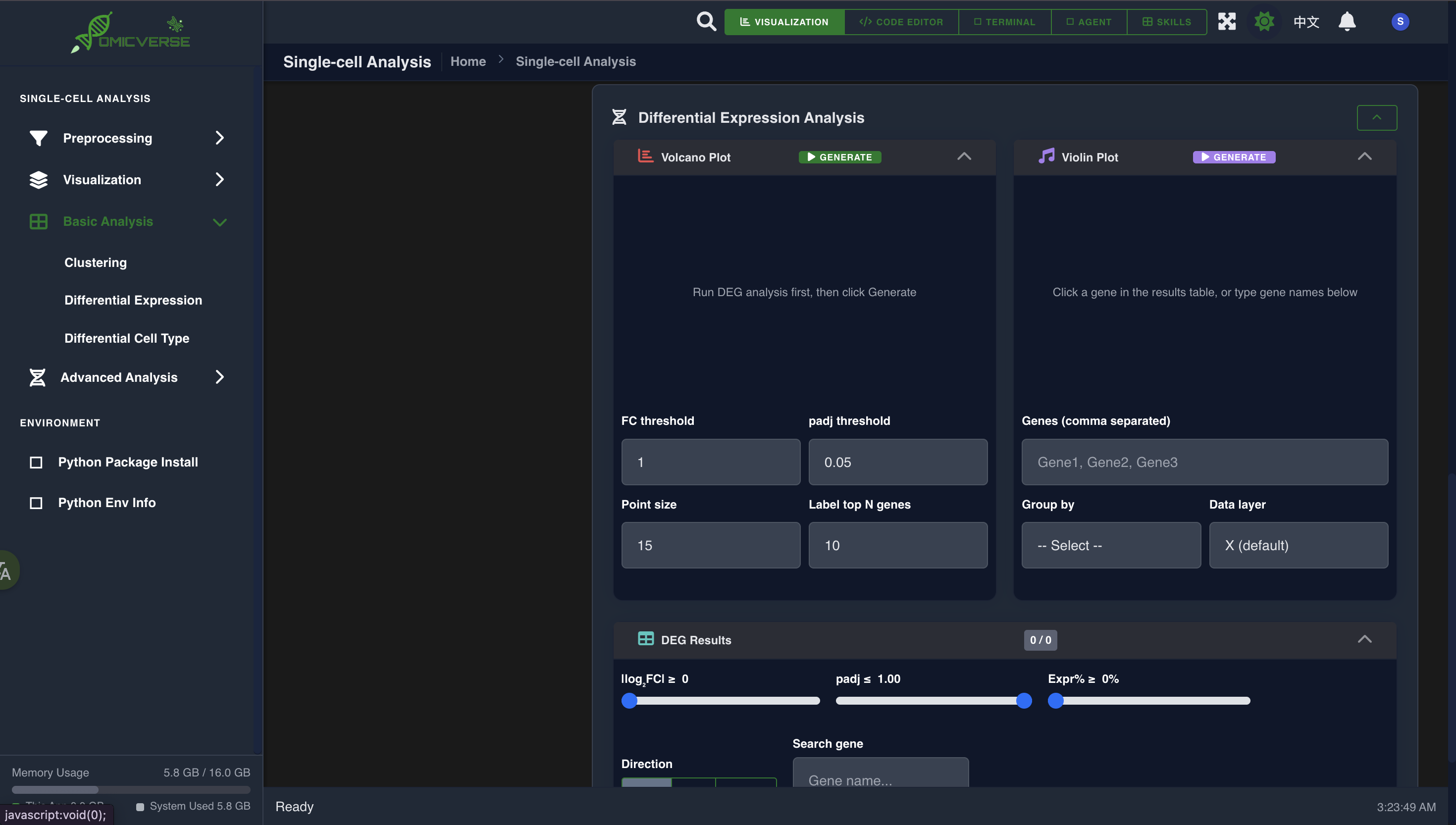
Task: Switch to the Code Editor tab
Action: click(901, 21)
